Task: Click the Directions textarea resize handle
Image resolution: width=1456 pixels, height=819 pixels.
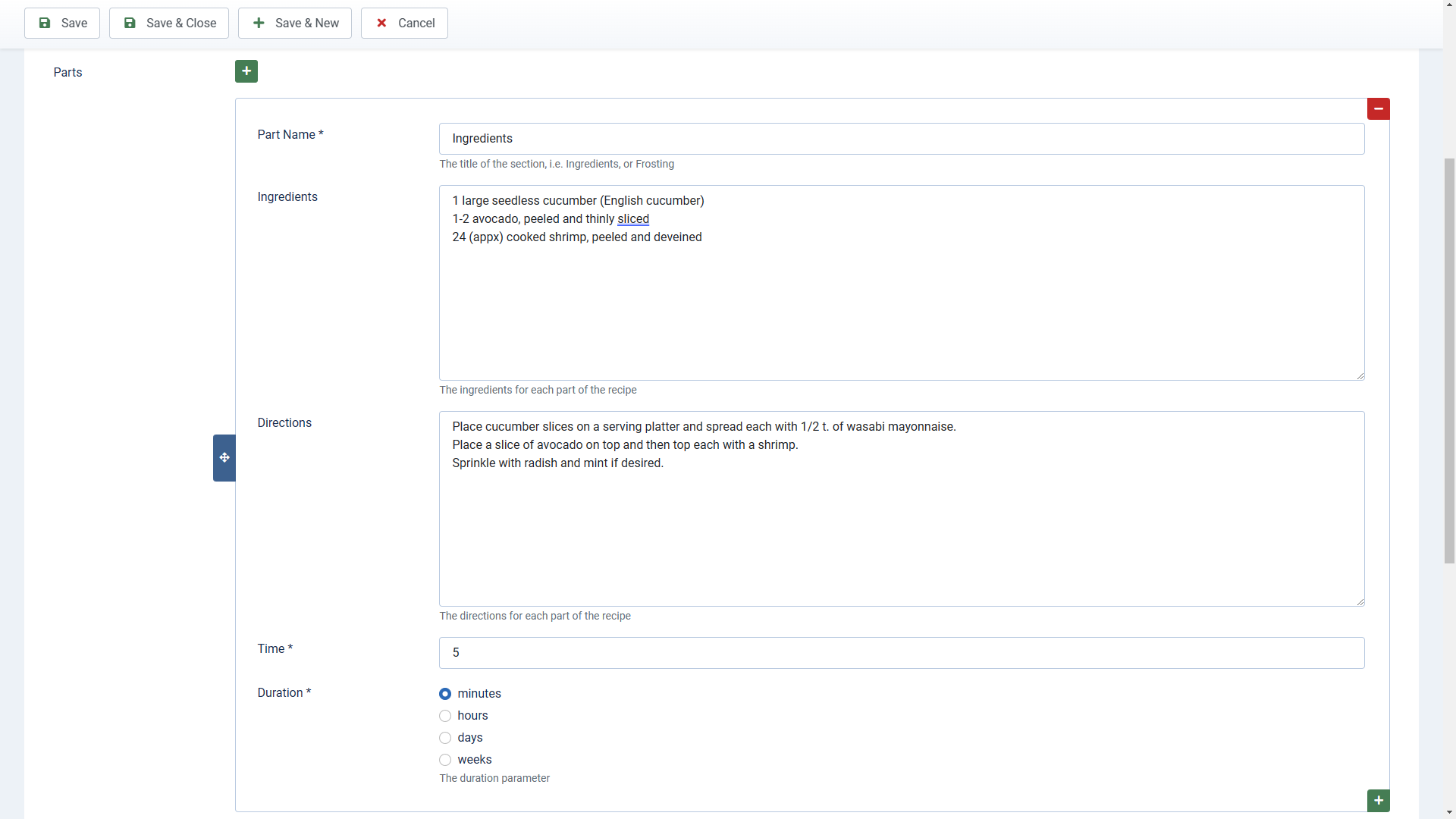Action: [x=1360, y=601]
